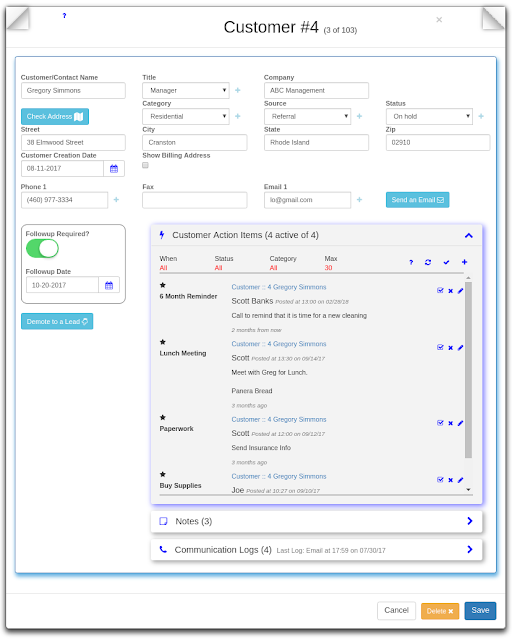Check the Show Billing Address checkbox
This screenshot has height=640, width=512.
(145, 165)
